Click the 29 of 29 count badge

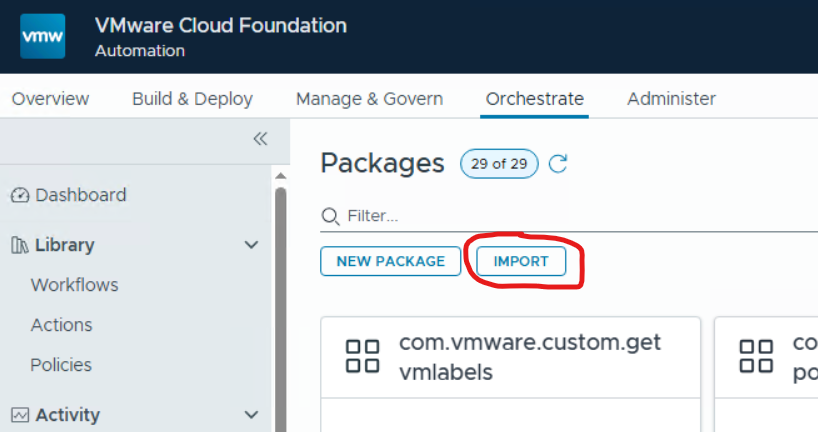coord(499,164)
